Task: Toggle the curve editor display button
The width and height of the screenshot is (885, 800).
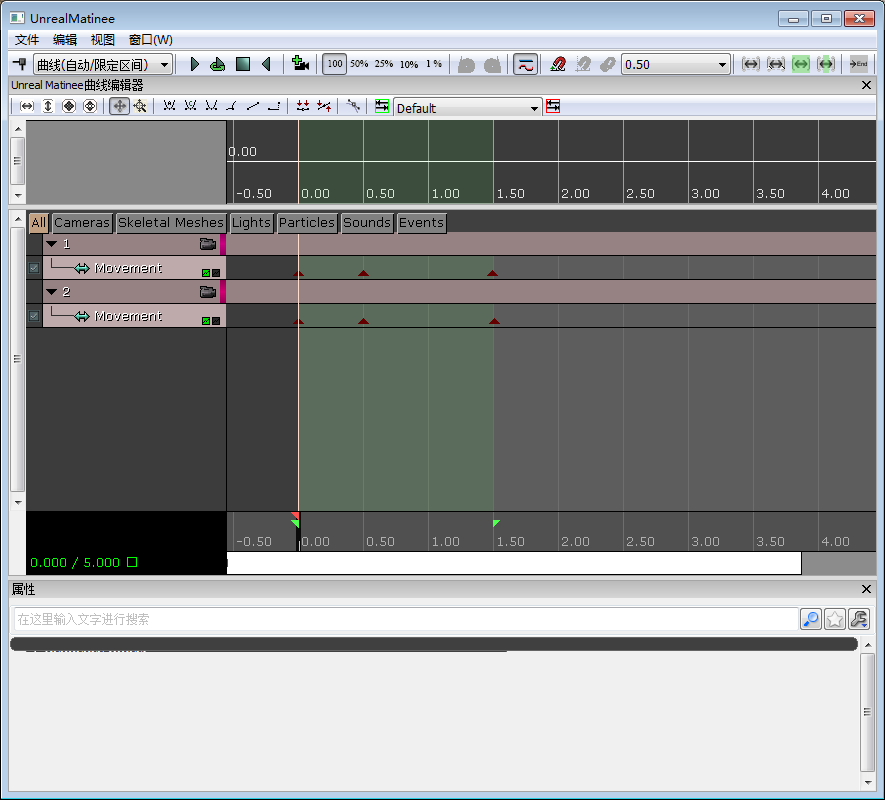Action: pos(525,64)
